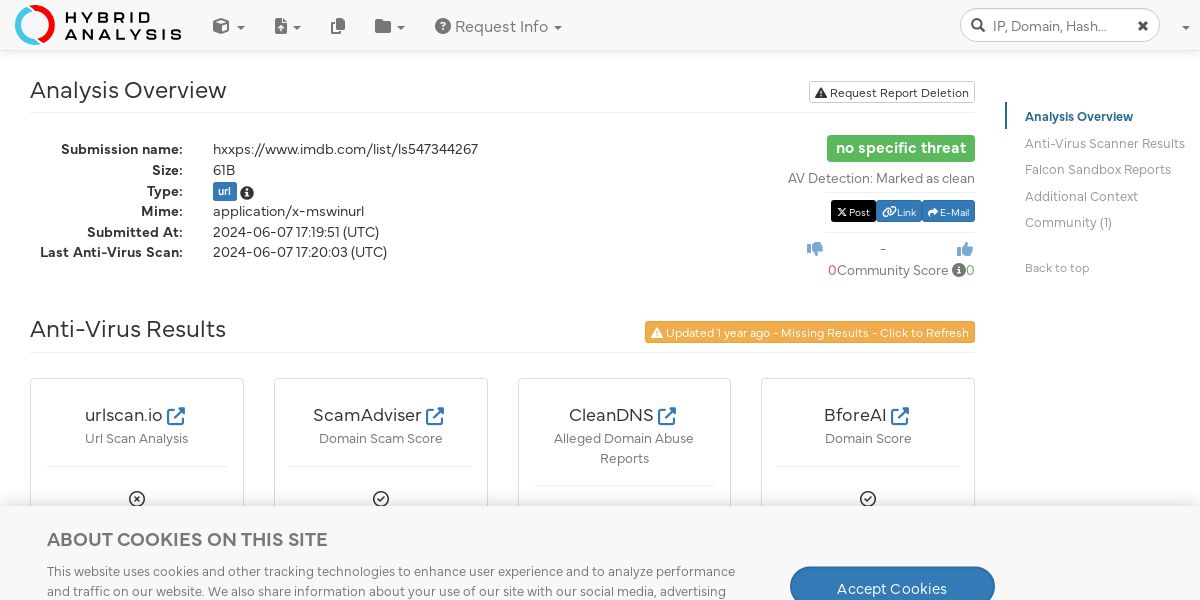Click the search magnifier icon
Viewport: 1200px width, 600px height.
pyautogui.click(x=977, y=26)
